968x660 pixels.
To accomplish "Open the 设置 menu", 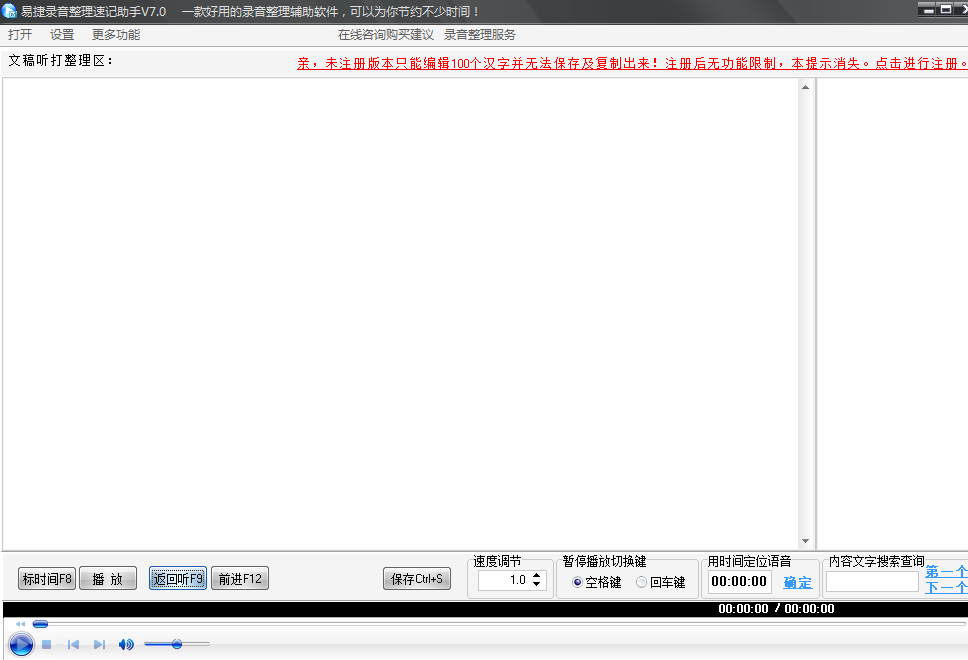I will (x=61, y=33).
